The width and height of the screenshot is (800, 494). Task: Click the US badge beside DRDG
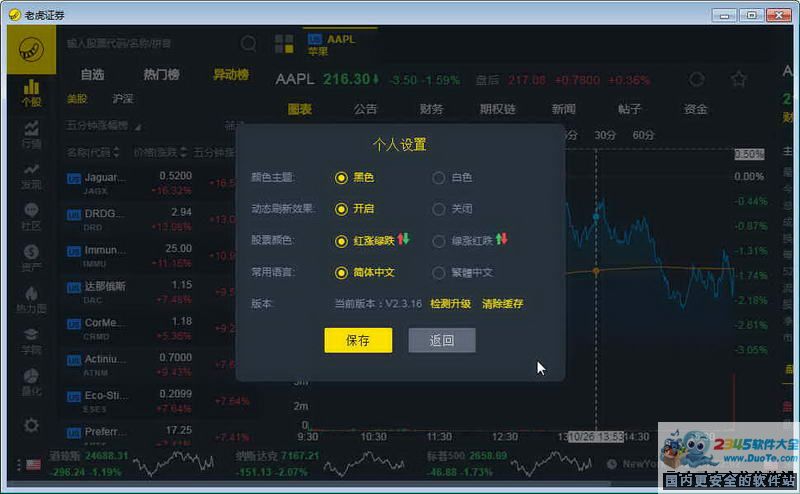[74, 215]
